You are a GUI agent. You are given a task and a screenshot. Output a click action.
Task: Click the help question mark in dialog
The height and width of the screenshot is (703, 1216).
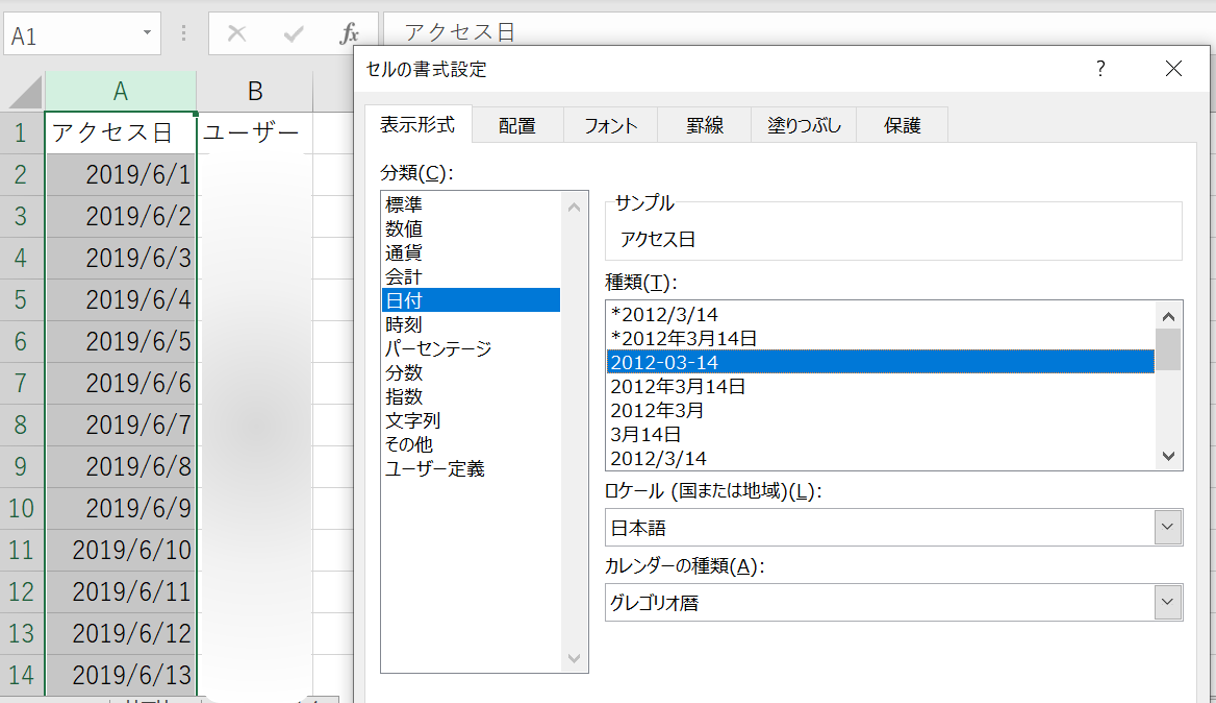tap(1100, 69)
